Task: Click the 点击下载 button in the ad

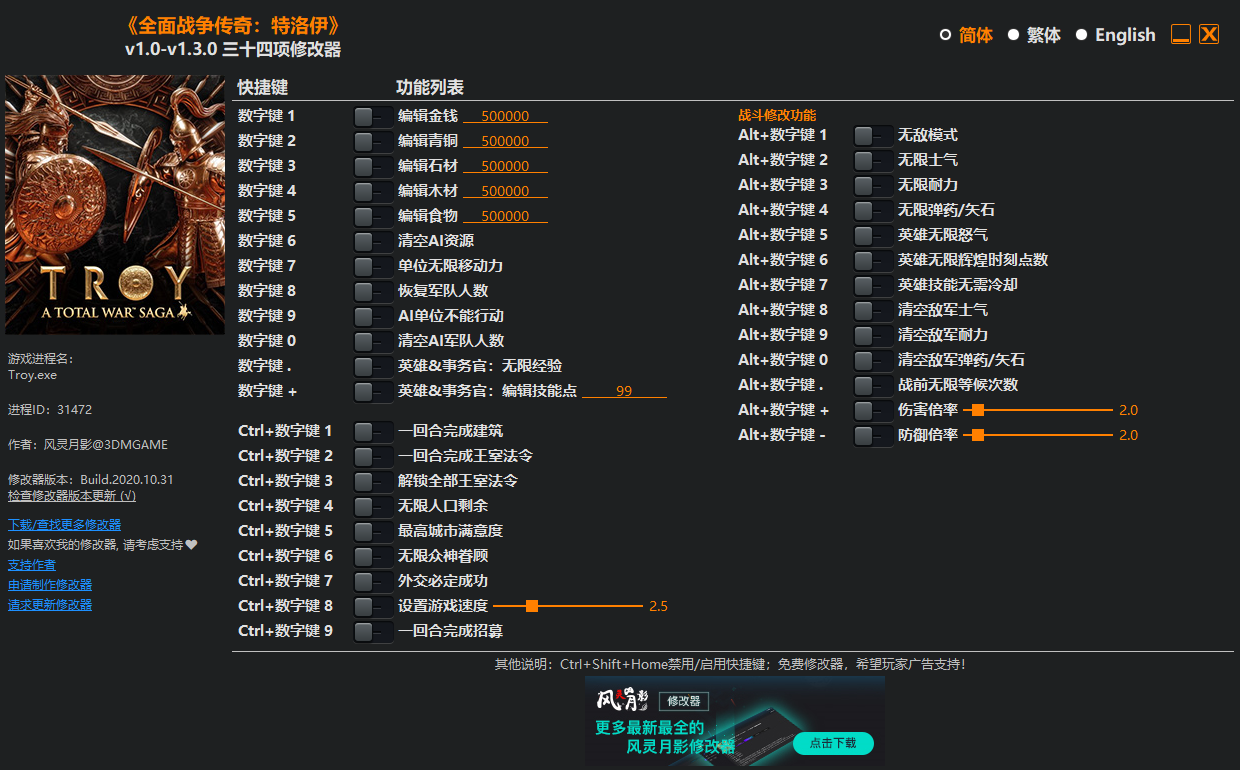Action: click(x=833, y=744)
